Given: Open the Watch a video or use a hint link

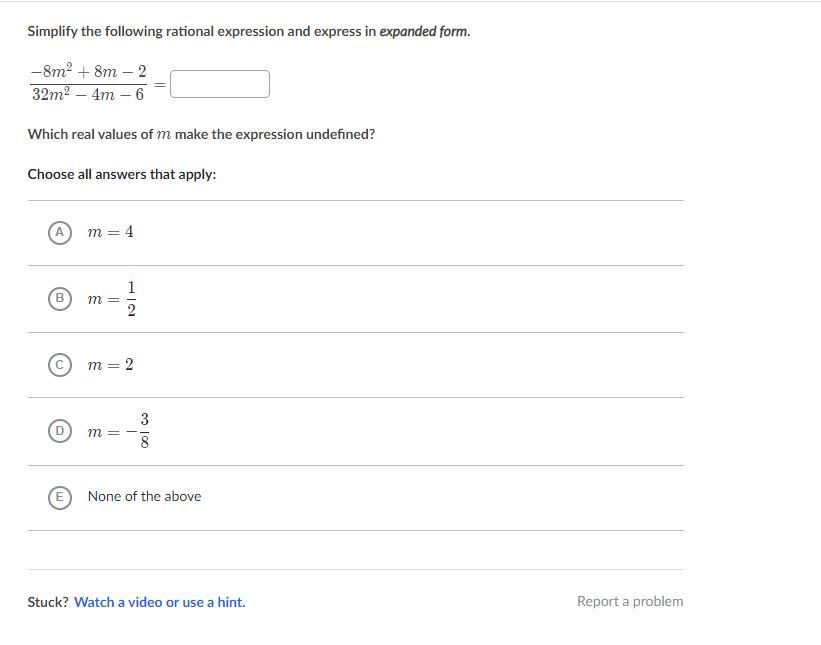Looking at the screenshot, I should tap(160, 602).
